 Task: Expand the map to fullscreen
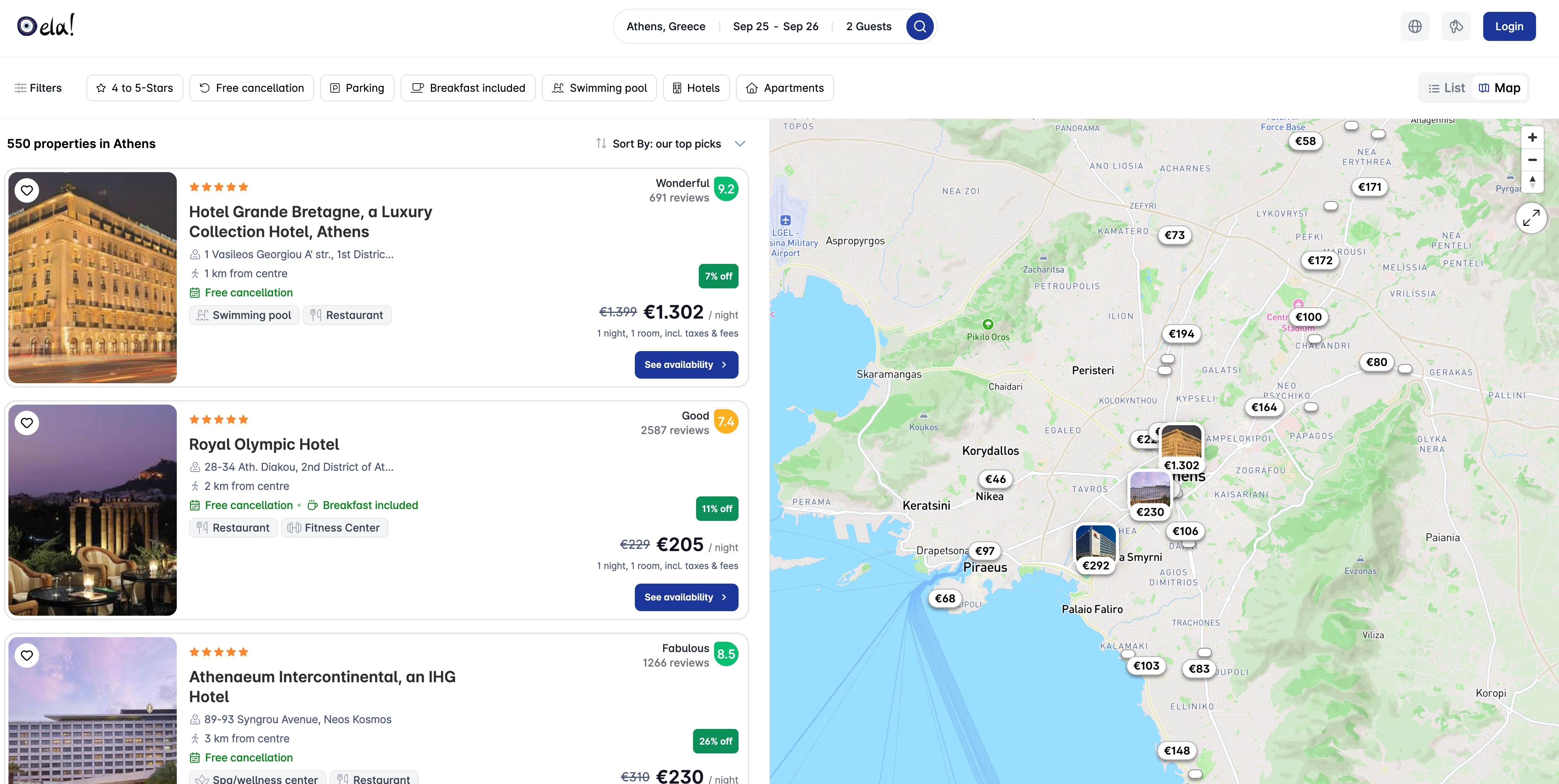click(x=1531, y=218)
